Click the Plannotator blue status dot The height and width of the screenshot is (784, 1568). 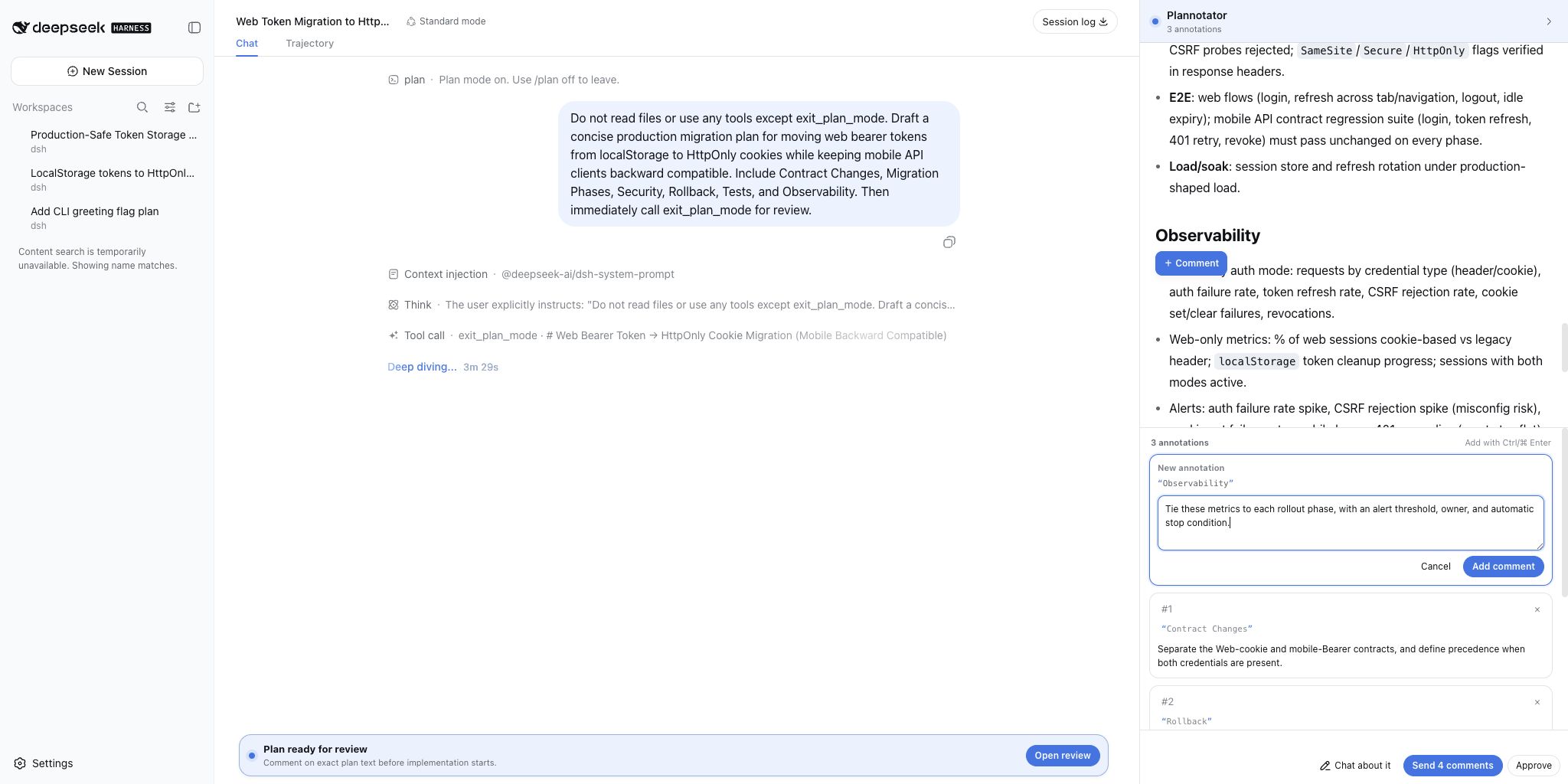1155,21
